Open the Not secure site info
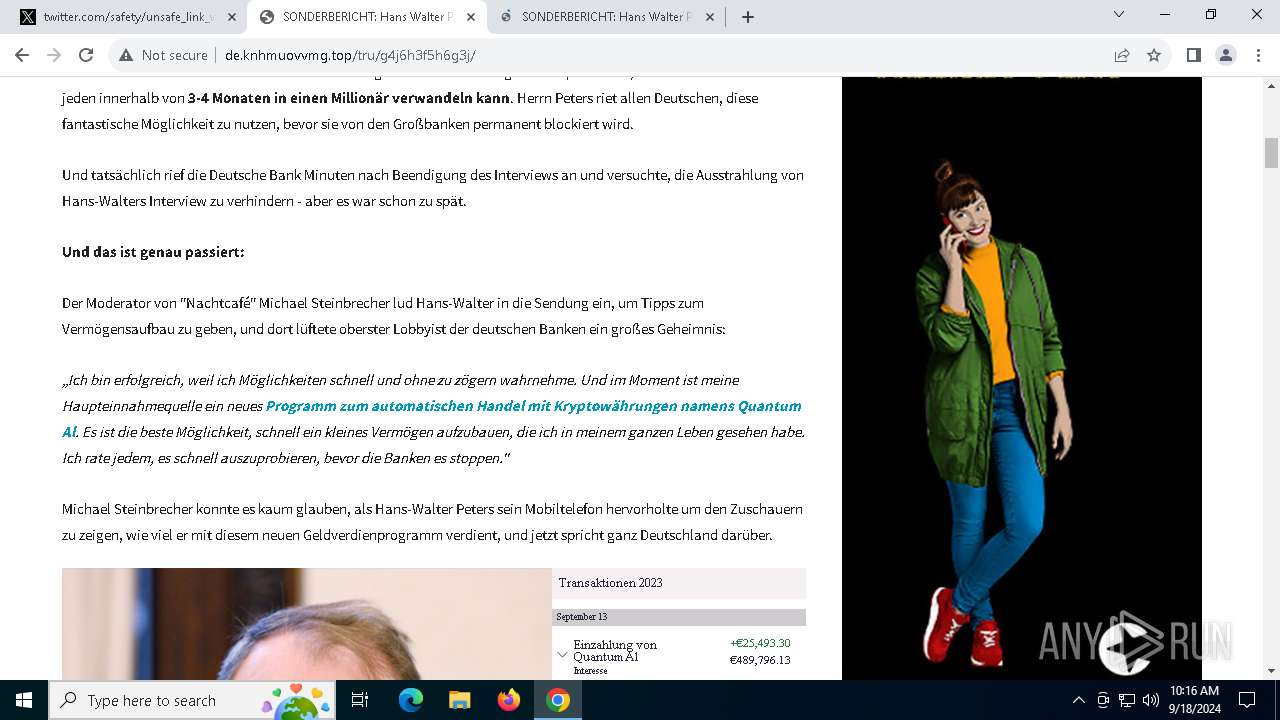1280x720 pixels. 163,55
